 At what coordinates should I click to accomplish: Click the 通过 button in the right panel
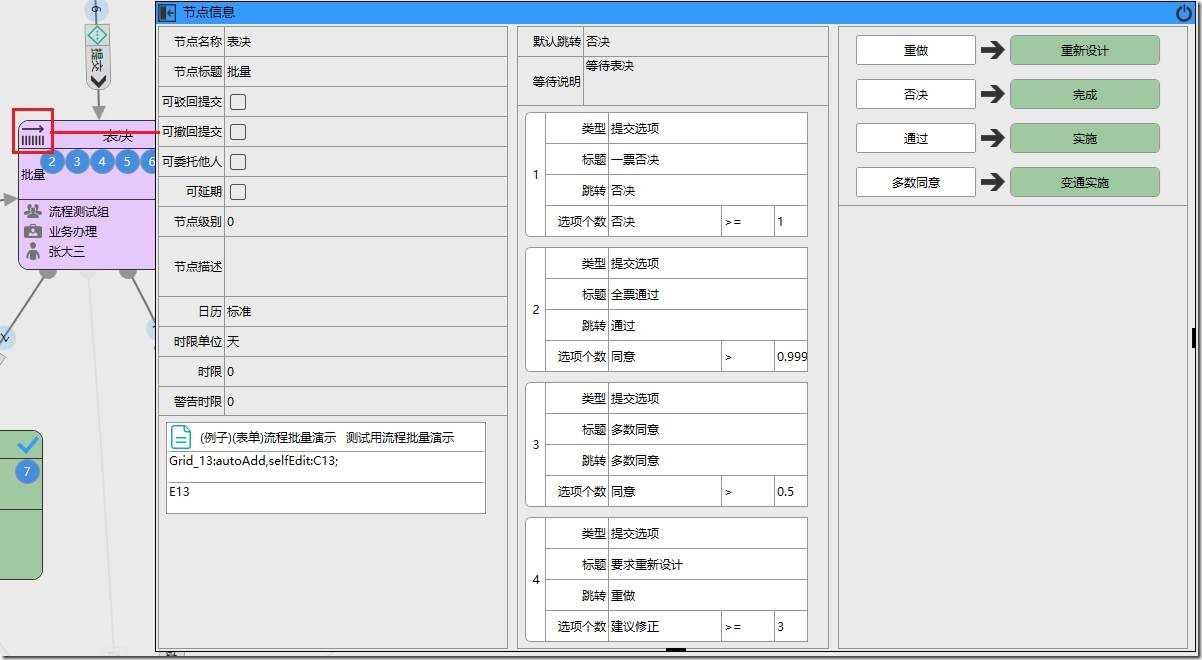coord(915,138)
